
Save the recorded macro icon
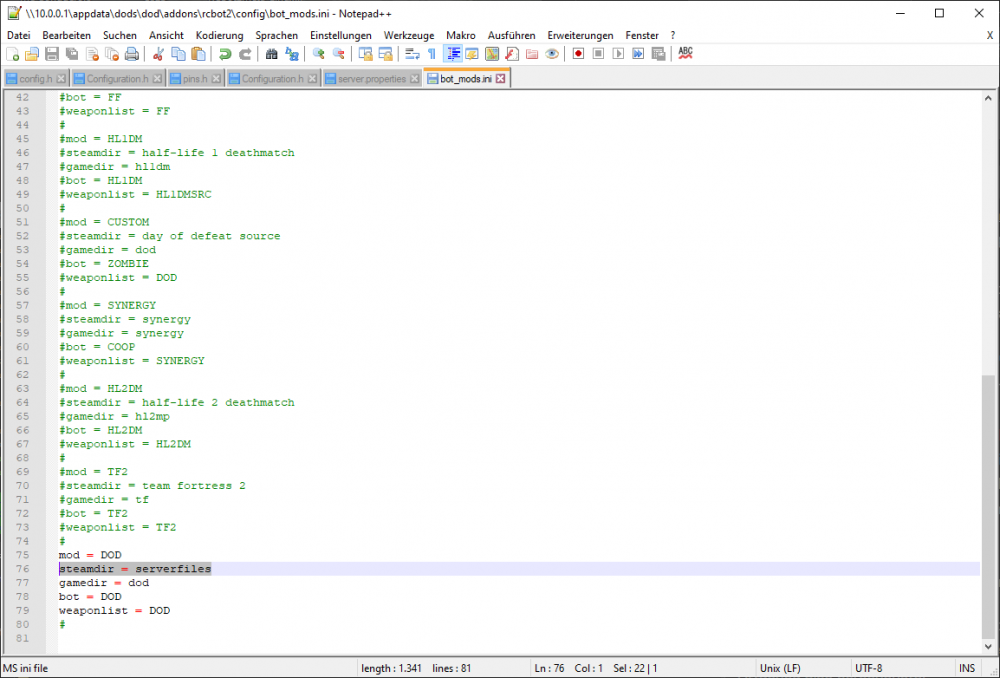[658, 54]
